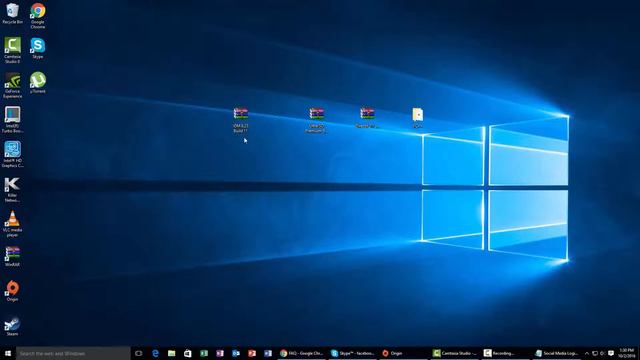Select the UltraISO Premium RAR archive
Viewport: 640px width, 360px height.
316,120
